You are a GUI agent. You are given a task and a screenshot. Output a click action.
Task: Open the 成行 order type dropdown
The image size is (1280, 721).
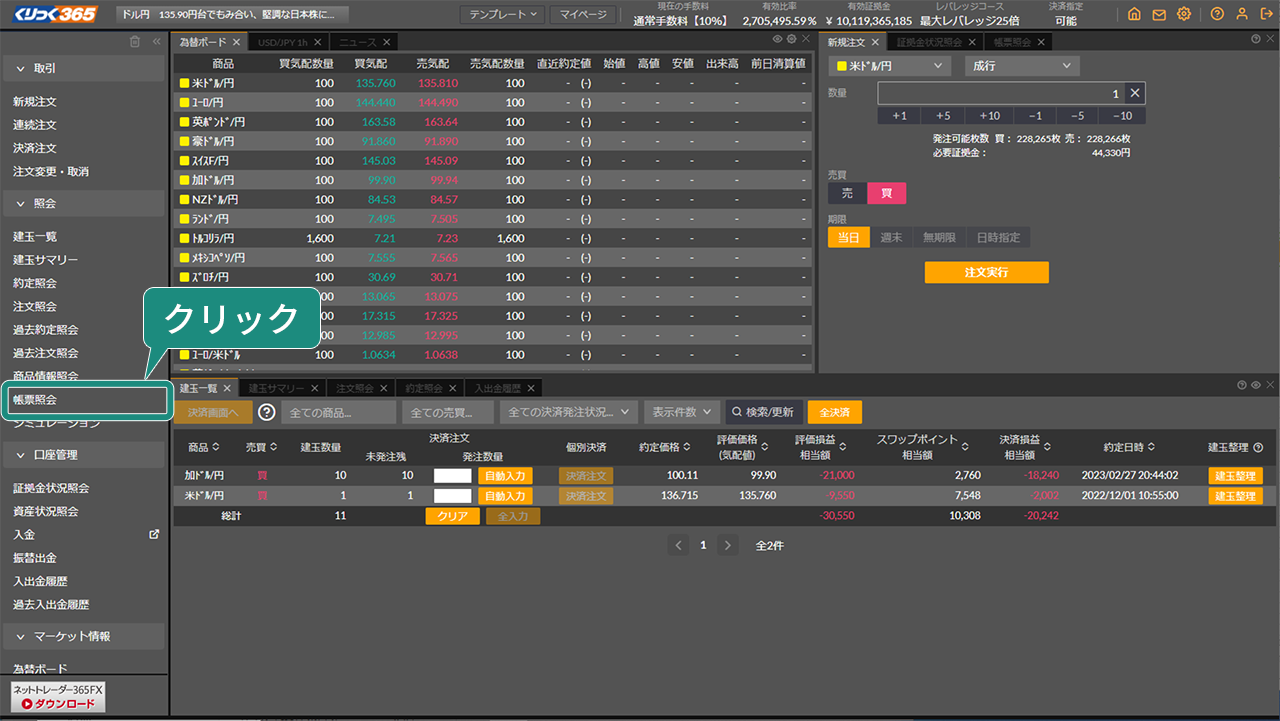(x=1022, y=65)
